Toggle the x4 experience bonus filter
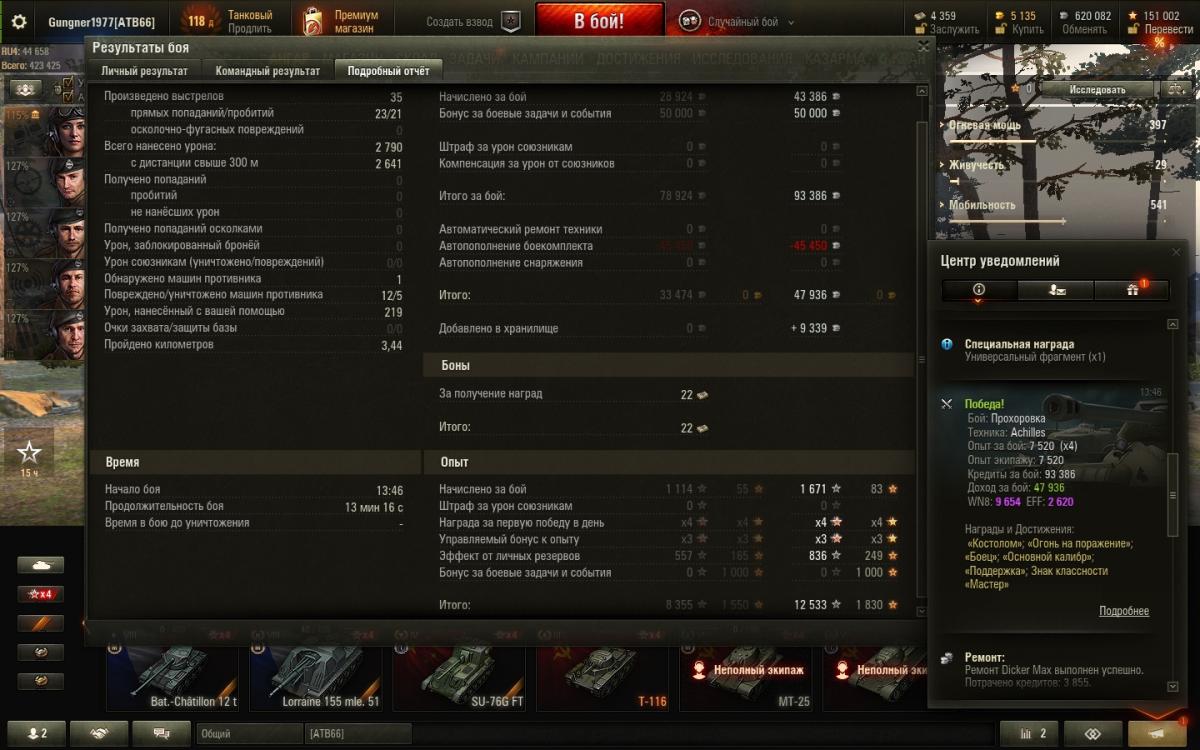This screenshot has height=750, width=1200. [40, 594]
